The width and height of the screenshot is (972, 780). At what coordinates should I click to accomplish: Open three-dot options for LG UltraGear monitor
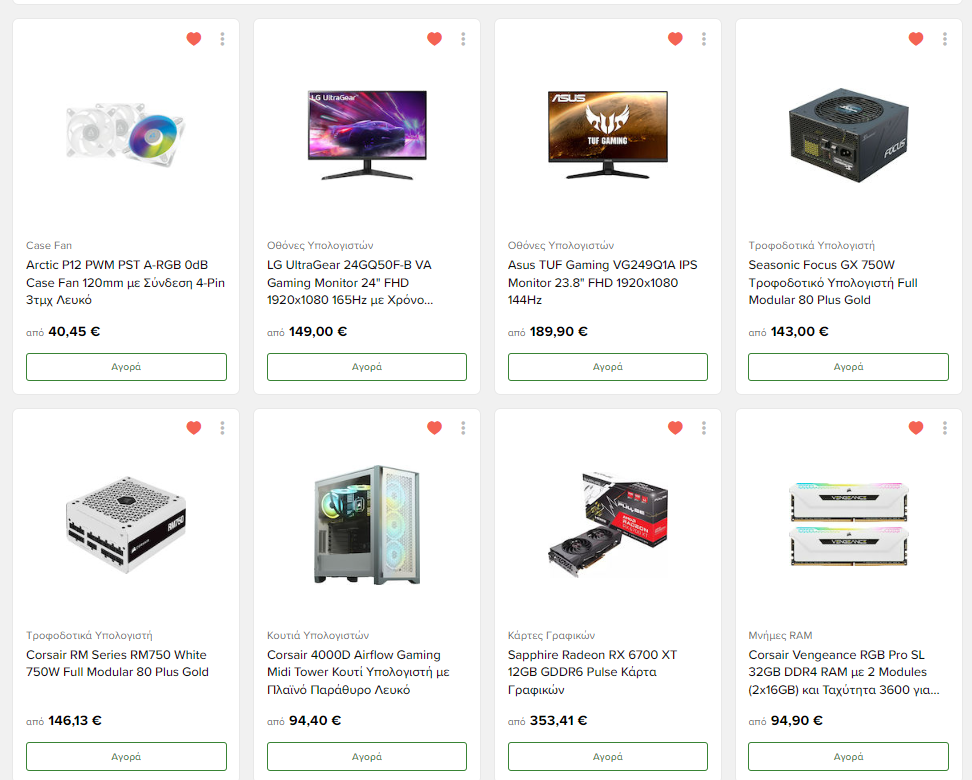pos(463,39)
